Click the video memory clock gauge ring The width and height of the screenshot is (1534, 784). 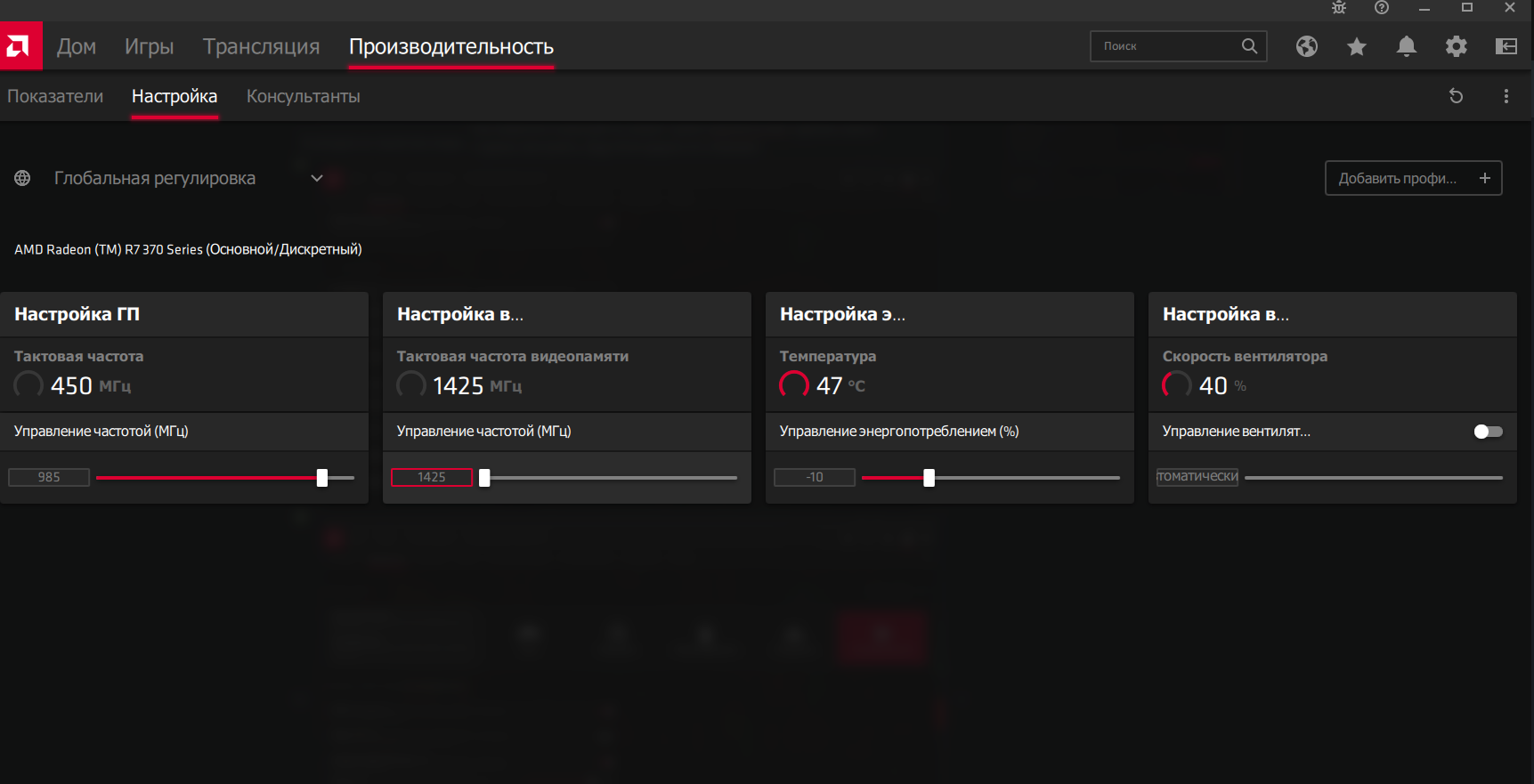tap(411, 384)
